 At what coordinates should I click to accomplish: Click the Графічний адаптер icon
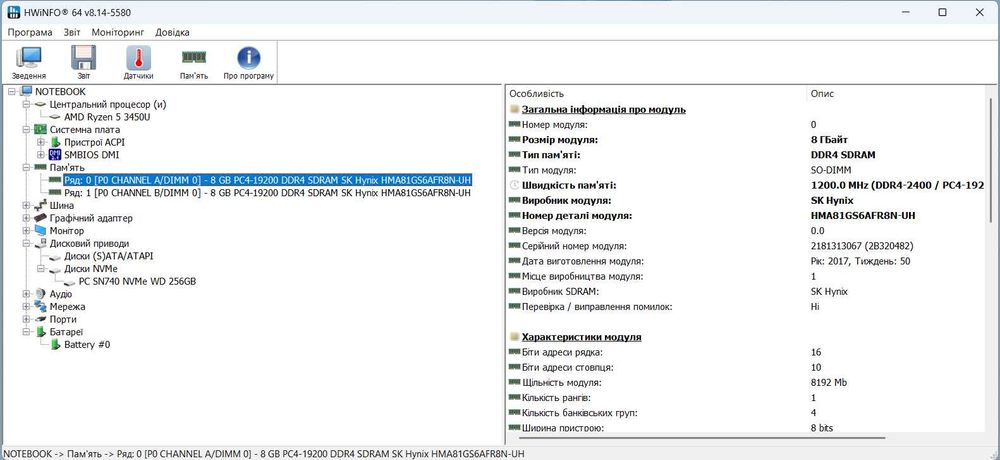pyautogui.click(x=41, y=218)
